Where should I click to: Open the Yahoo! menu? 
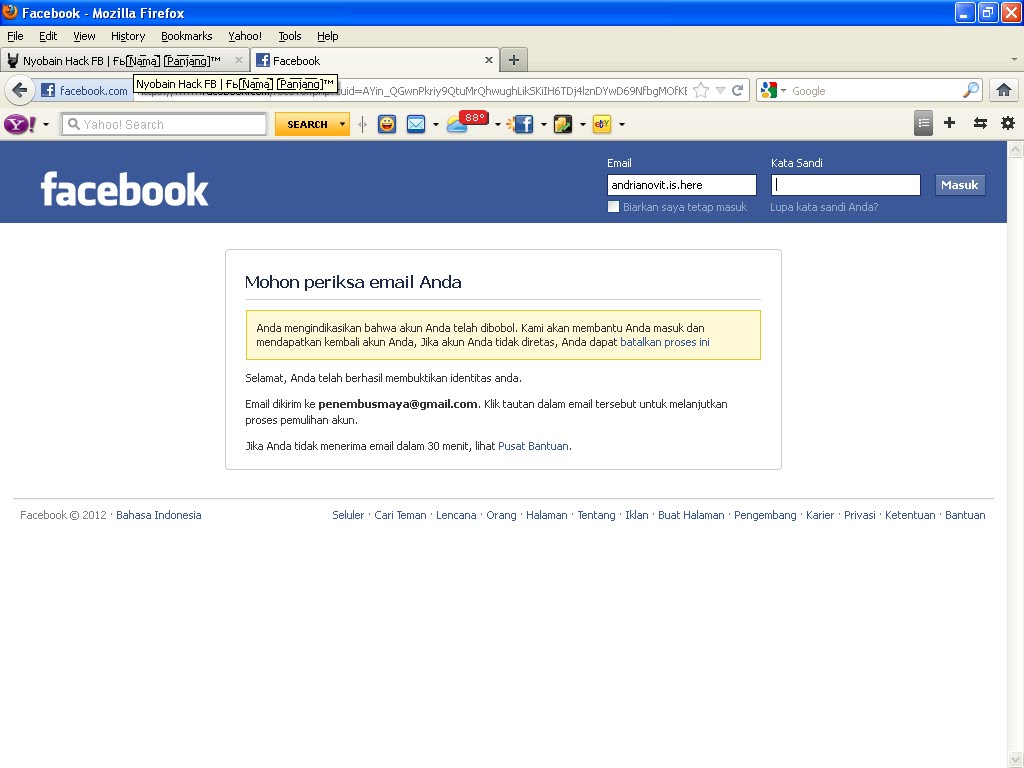245,36
